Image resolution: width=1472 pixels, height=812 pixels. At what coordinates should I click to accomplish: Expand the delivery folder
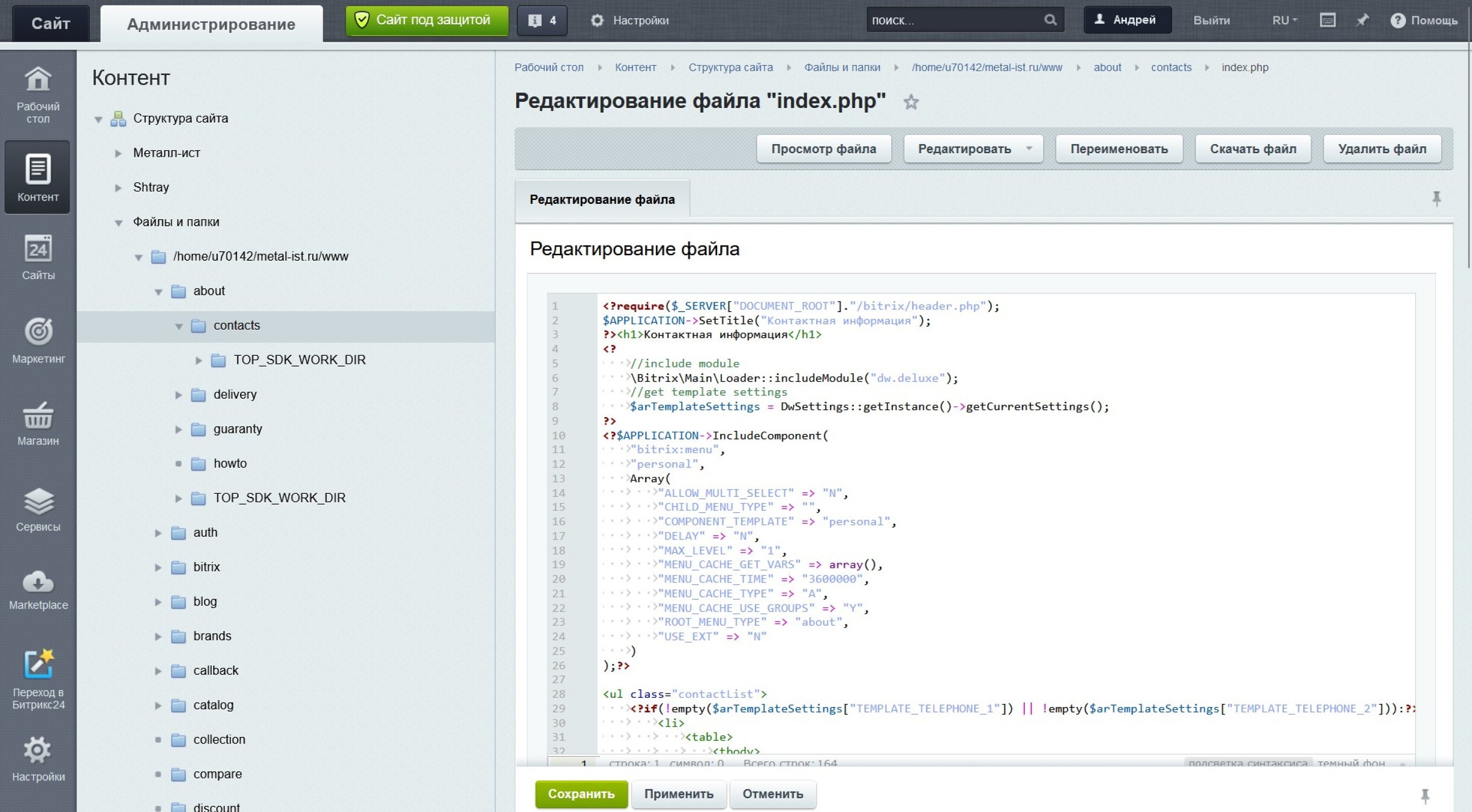click(x=178, y=395)
